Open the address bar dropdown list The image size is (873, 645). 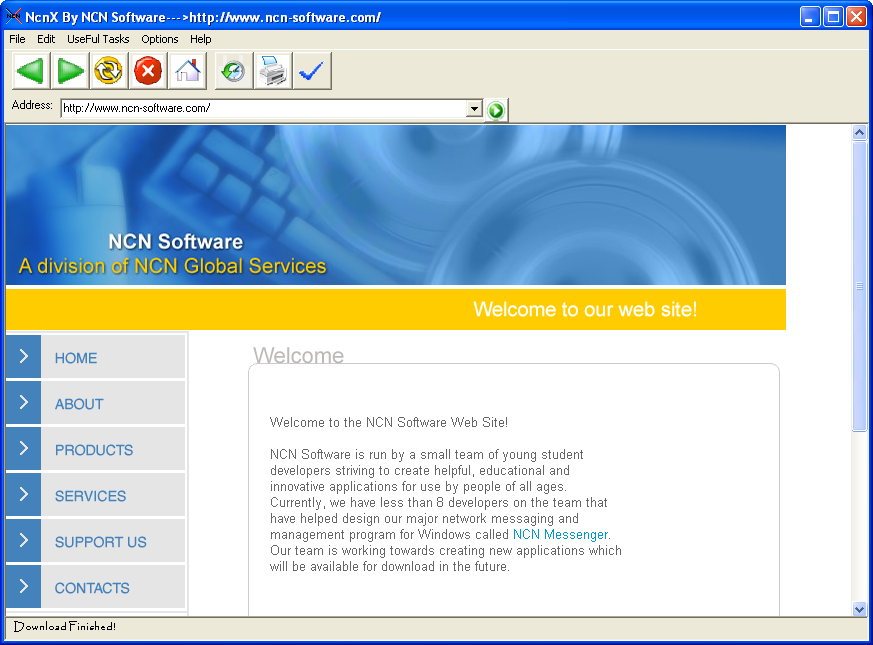pyautogui.click(x=474, y=108)
